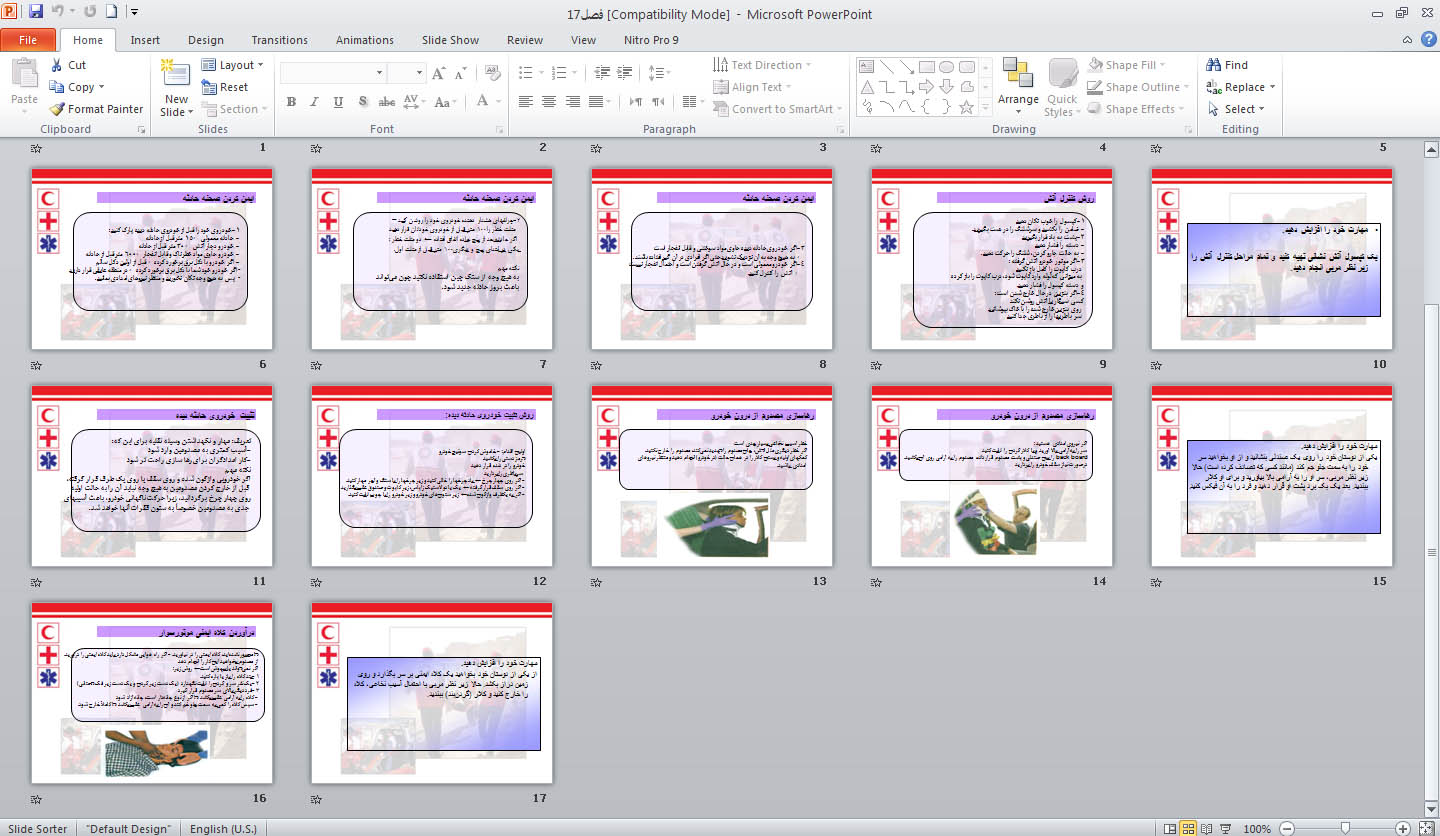Click the Reset slide icon
The width and height of the screenshot is (1440, 836).
[209, 87]
